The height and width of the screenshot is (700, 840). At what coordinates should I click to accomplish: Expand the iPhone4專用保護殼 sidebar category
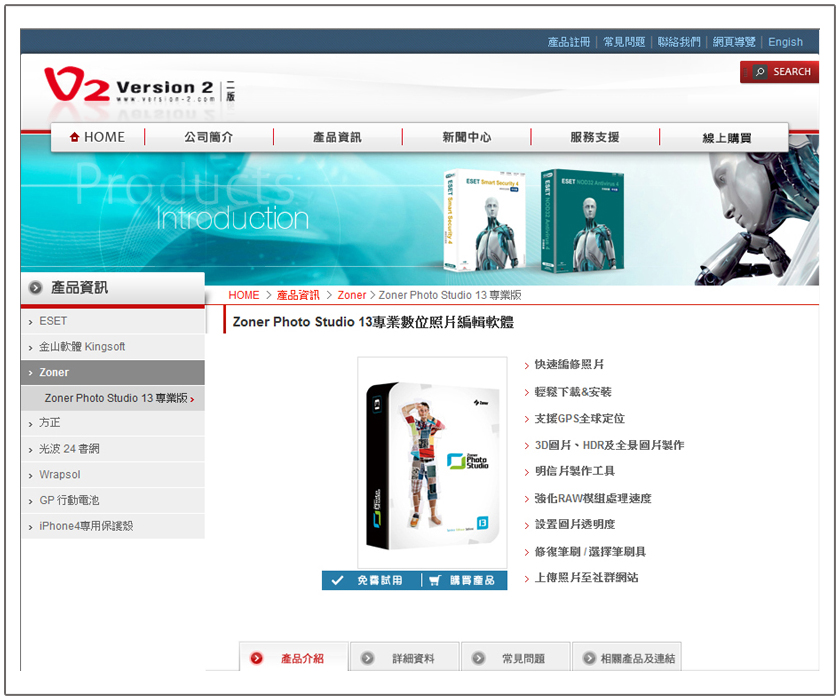[x=113, y=526]
